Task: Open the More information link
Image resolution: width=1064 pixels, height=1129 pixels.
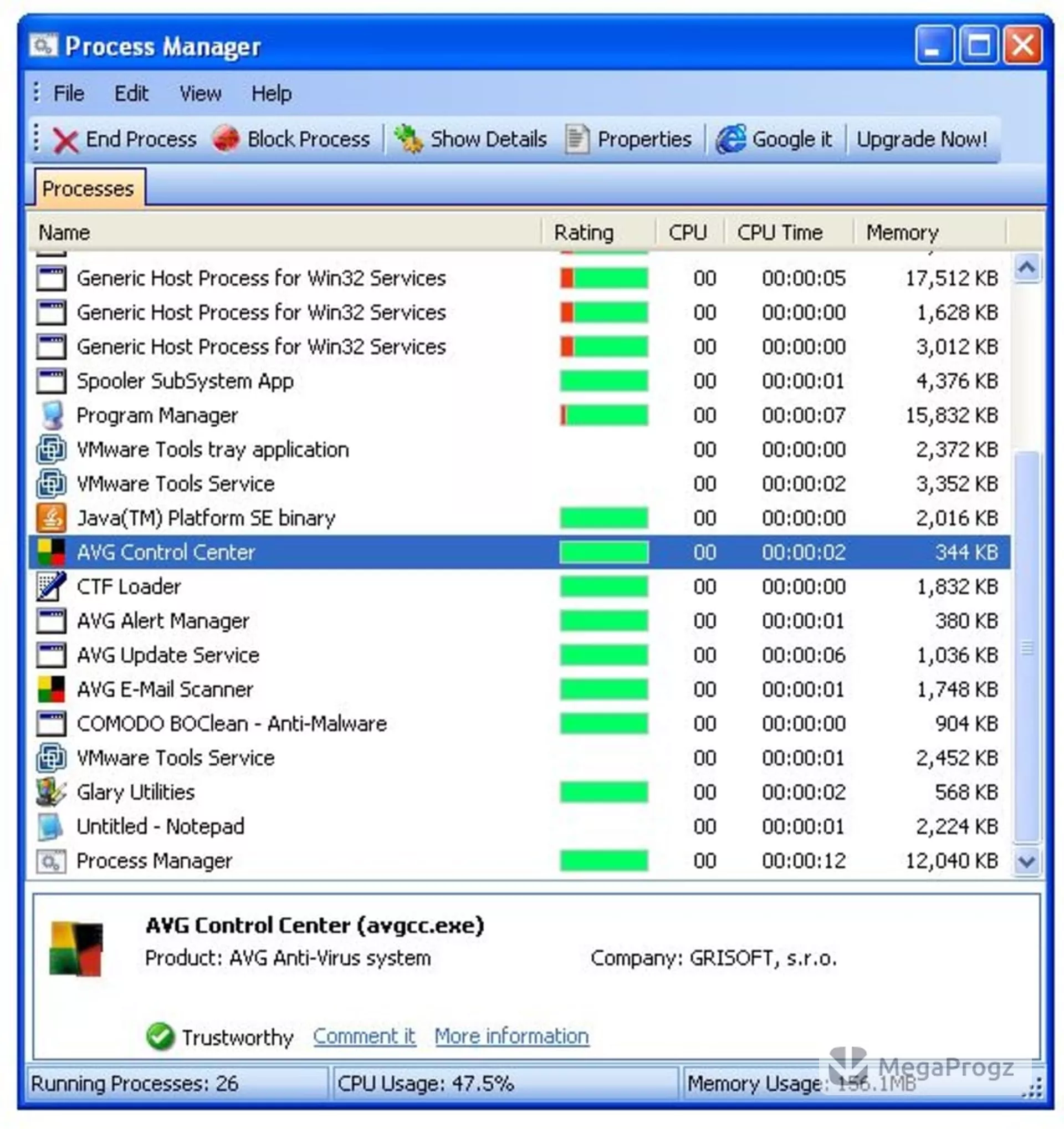Action: click(x=511, y=1036)
